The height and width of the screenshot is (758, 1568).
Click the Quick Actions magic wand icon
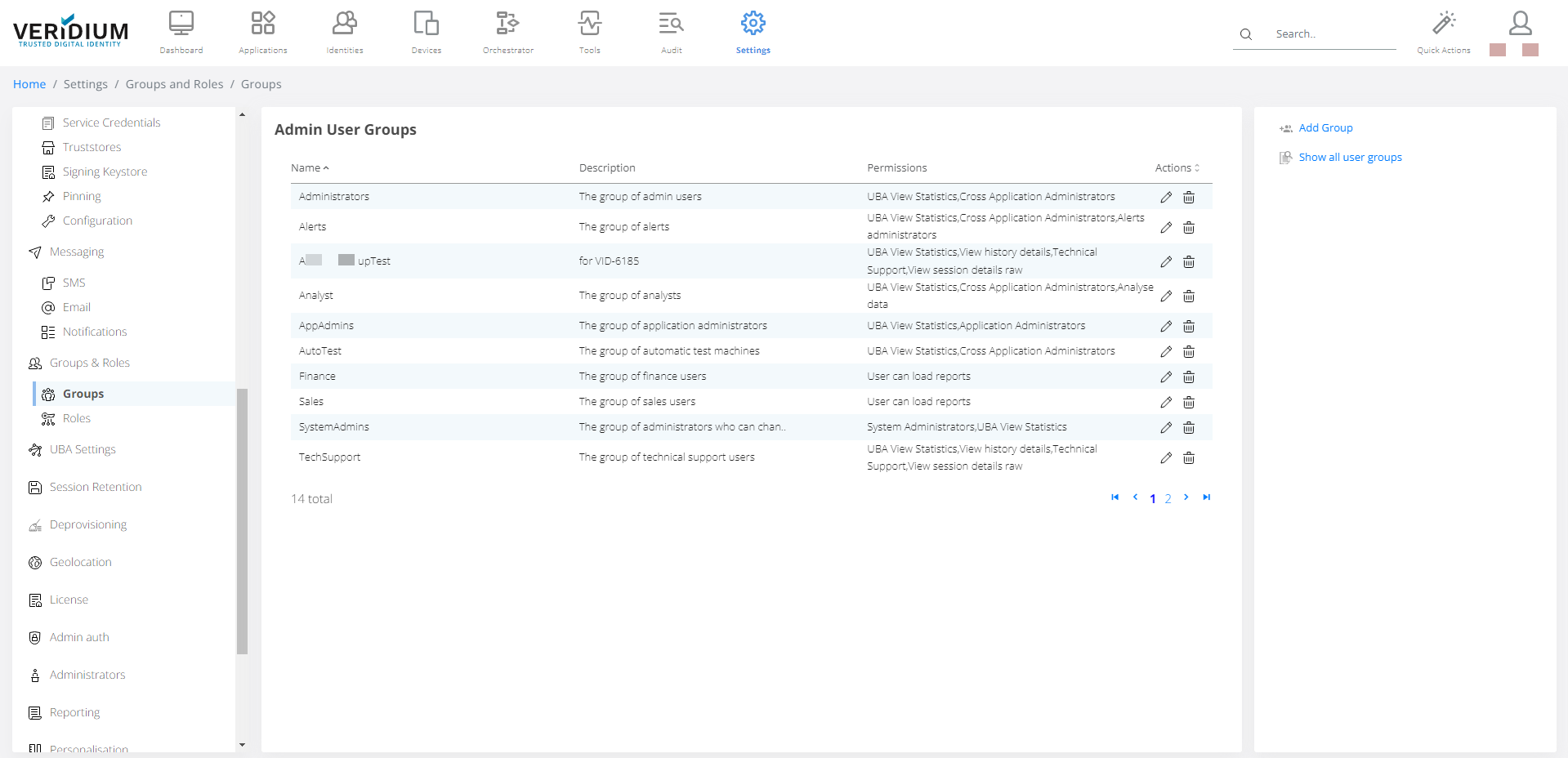click(1444, 25)
